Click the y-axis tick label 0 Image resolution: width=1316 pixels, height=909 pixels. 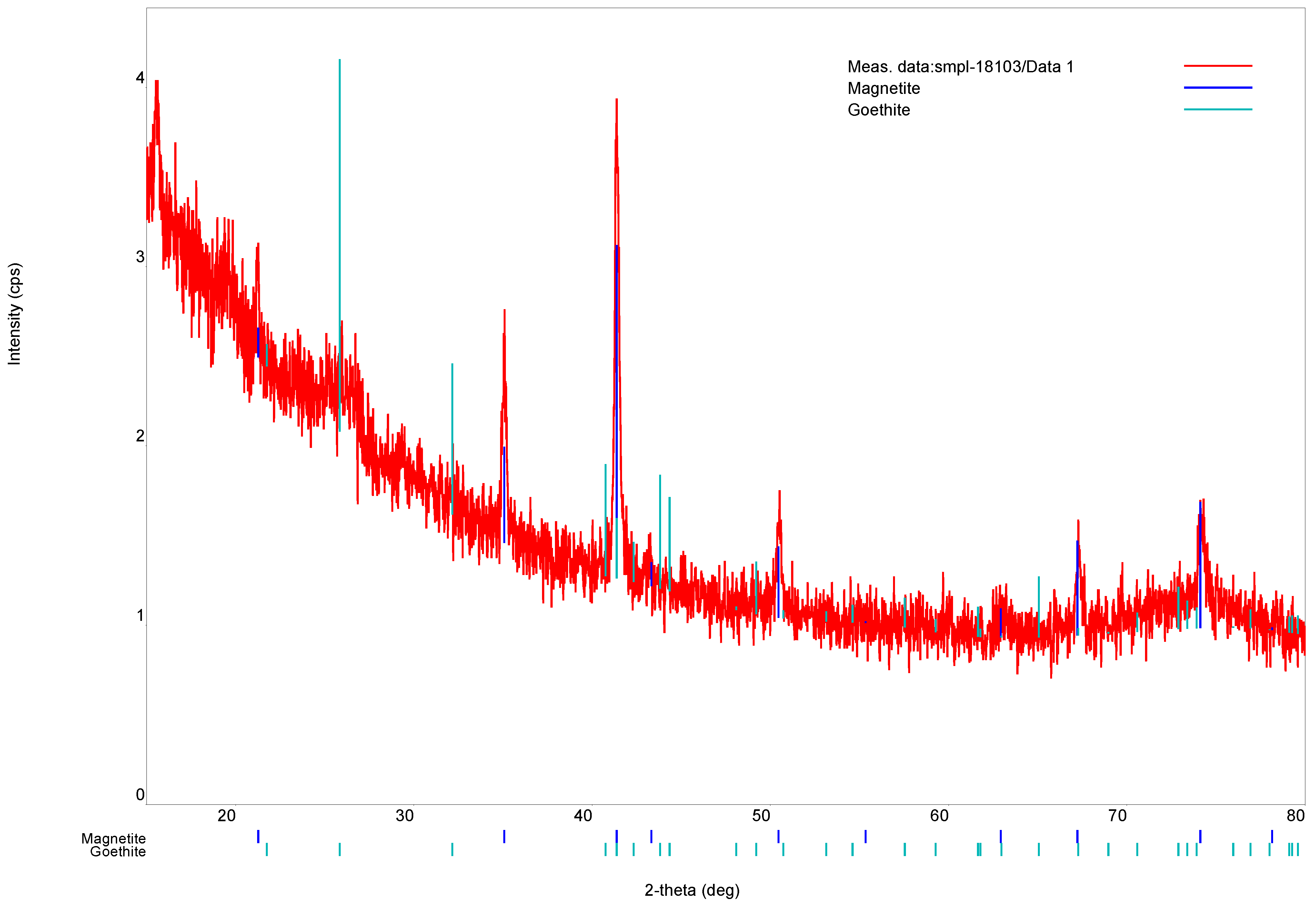click(140, 794)
